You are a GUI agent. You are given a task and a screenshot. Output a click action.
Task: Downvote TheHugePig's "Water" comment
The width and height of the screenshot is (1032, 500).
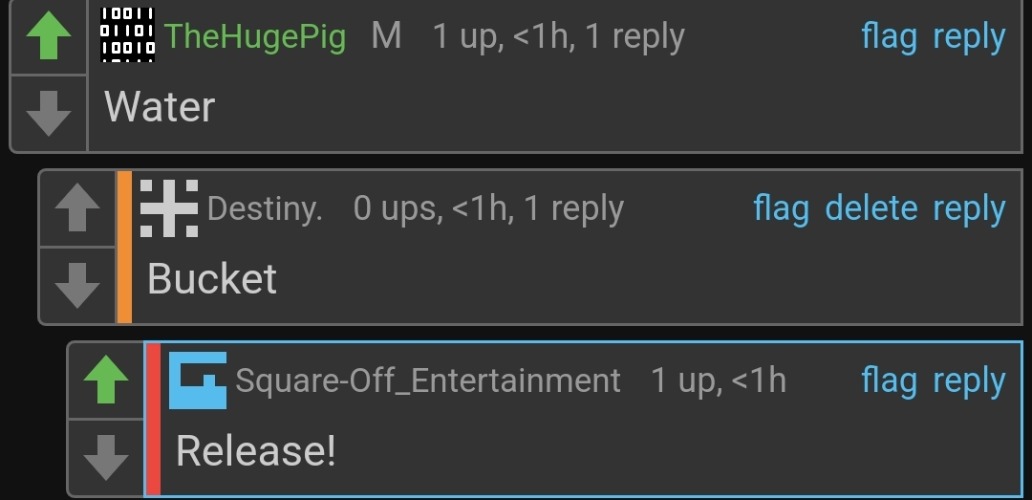(x=49, y=113)
